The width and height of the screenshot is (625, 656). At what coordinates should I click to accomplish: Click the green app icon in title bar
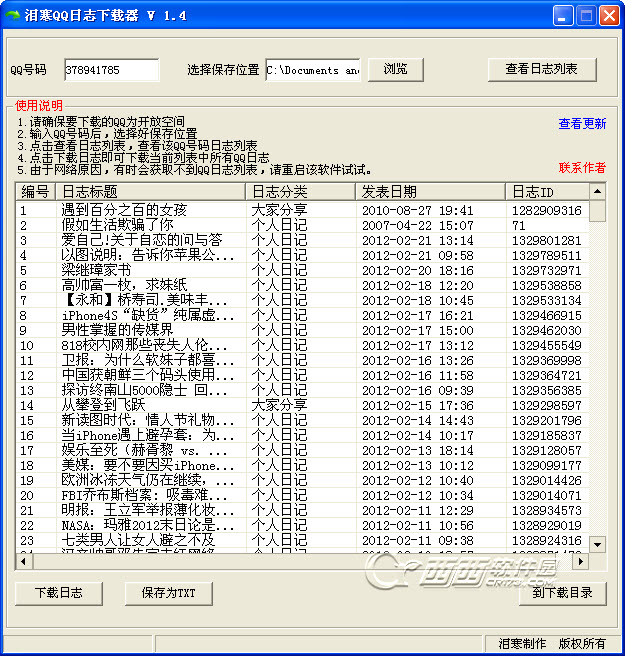(13, 15)
